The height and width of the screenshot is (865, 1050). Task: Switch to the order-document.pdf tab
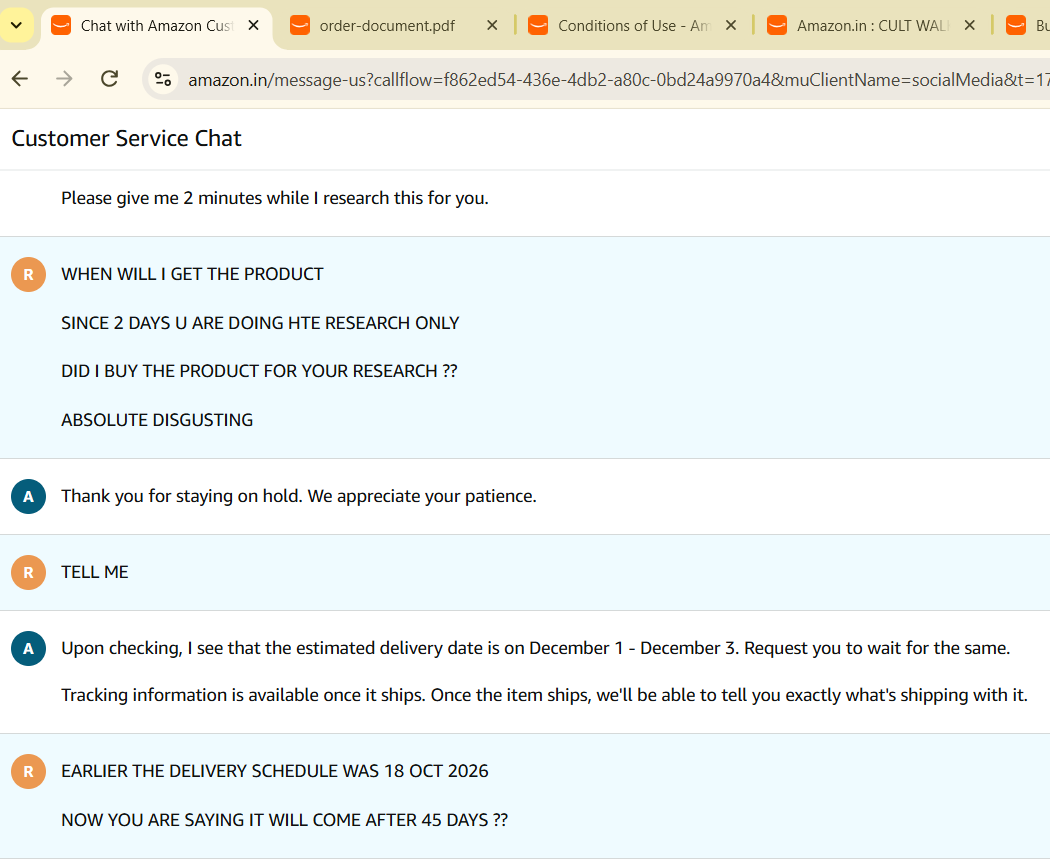pos(394,25)
